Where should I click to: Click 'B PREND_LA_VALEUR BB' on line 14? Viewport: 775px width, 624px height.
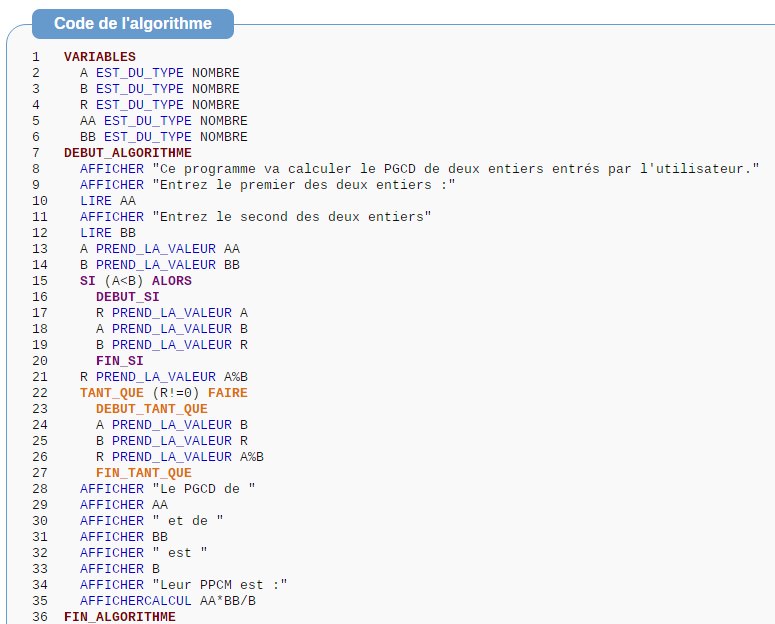pyautogui.click(x=160, y=265)
